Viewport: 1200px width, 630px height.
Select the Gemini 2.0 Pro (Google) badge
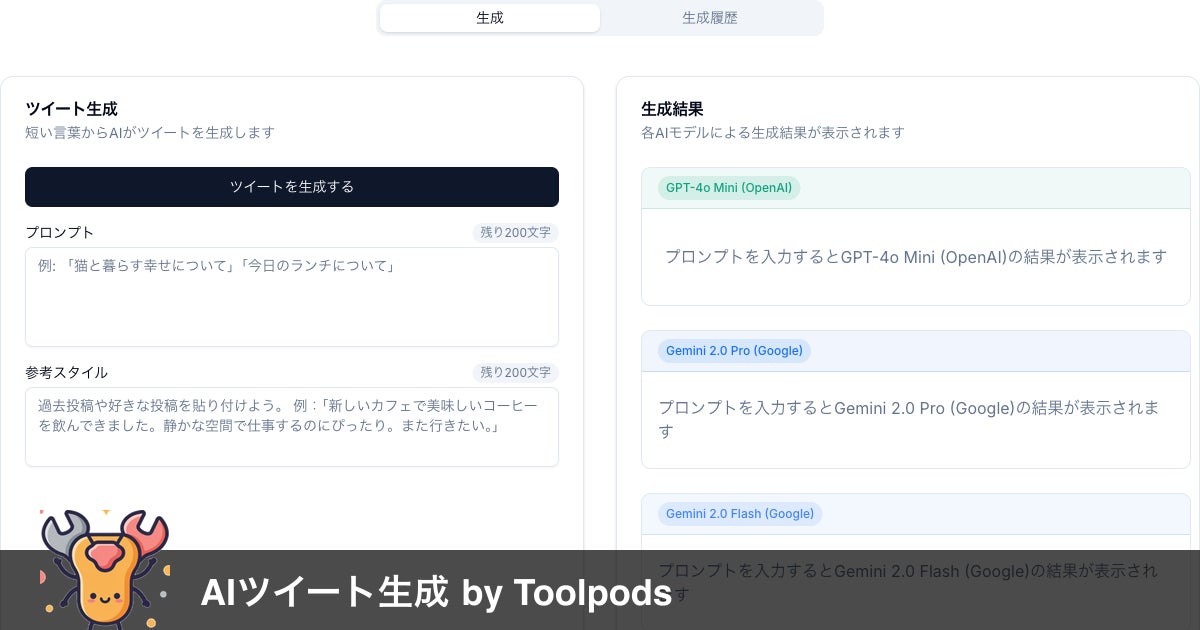pos(734,351)
